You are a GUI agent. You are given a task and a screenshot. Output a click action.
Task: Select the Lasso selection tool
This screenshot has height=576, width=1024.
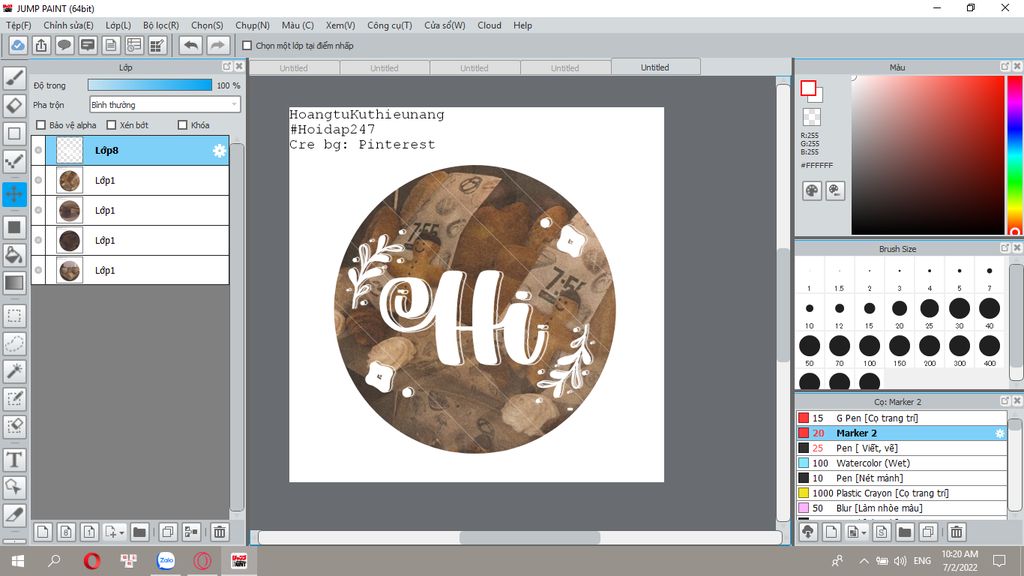point(14,344)
